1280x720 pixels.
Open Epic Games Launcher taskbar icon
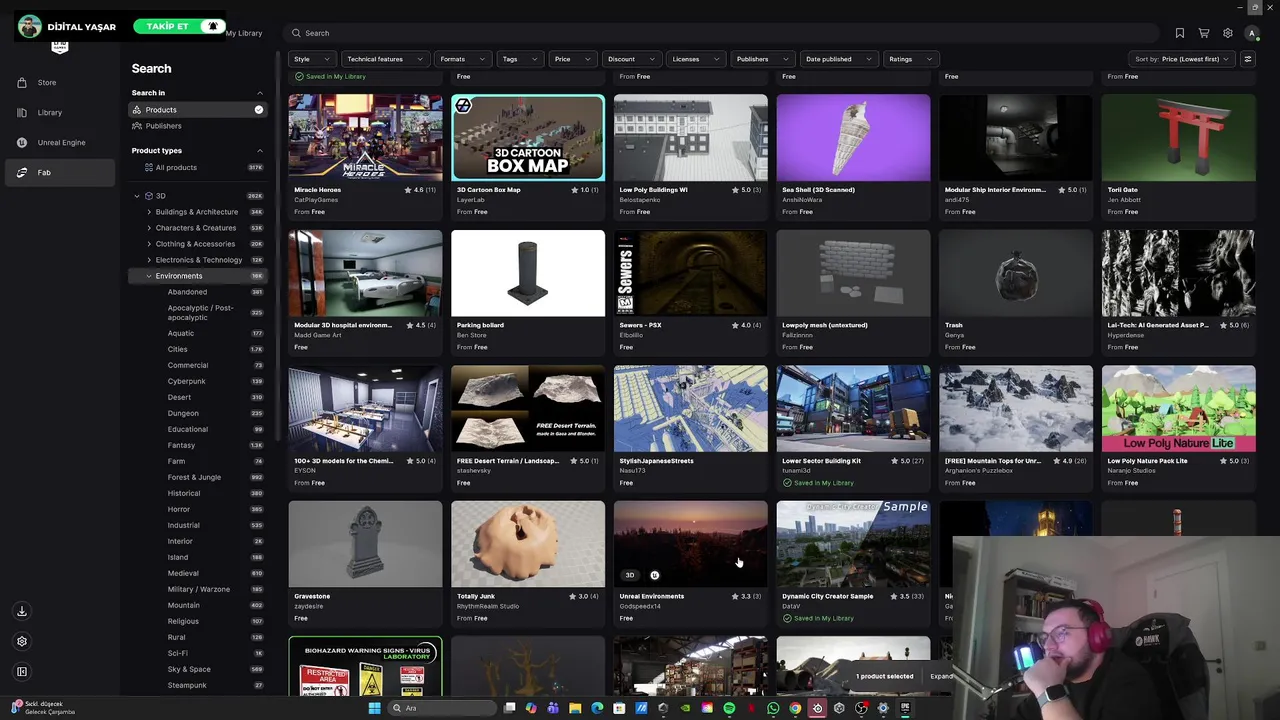point(905,708)
